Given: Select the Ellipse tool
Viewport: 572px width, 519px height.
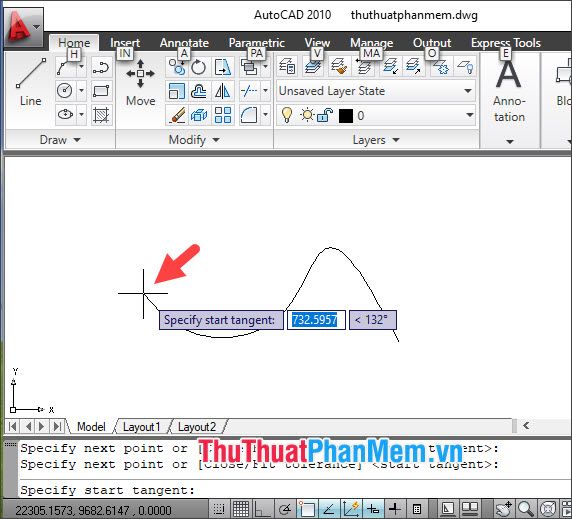Looking at the screenshot, I should click(65, 115).
